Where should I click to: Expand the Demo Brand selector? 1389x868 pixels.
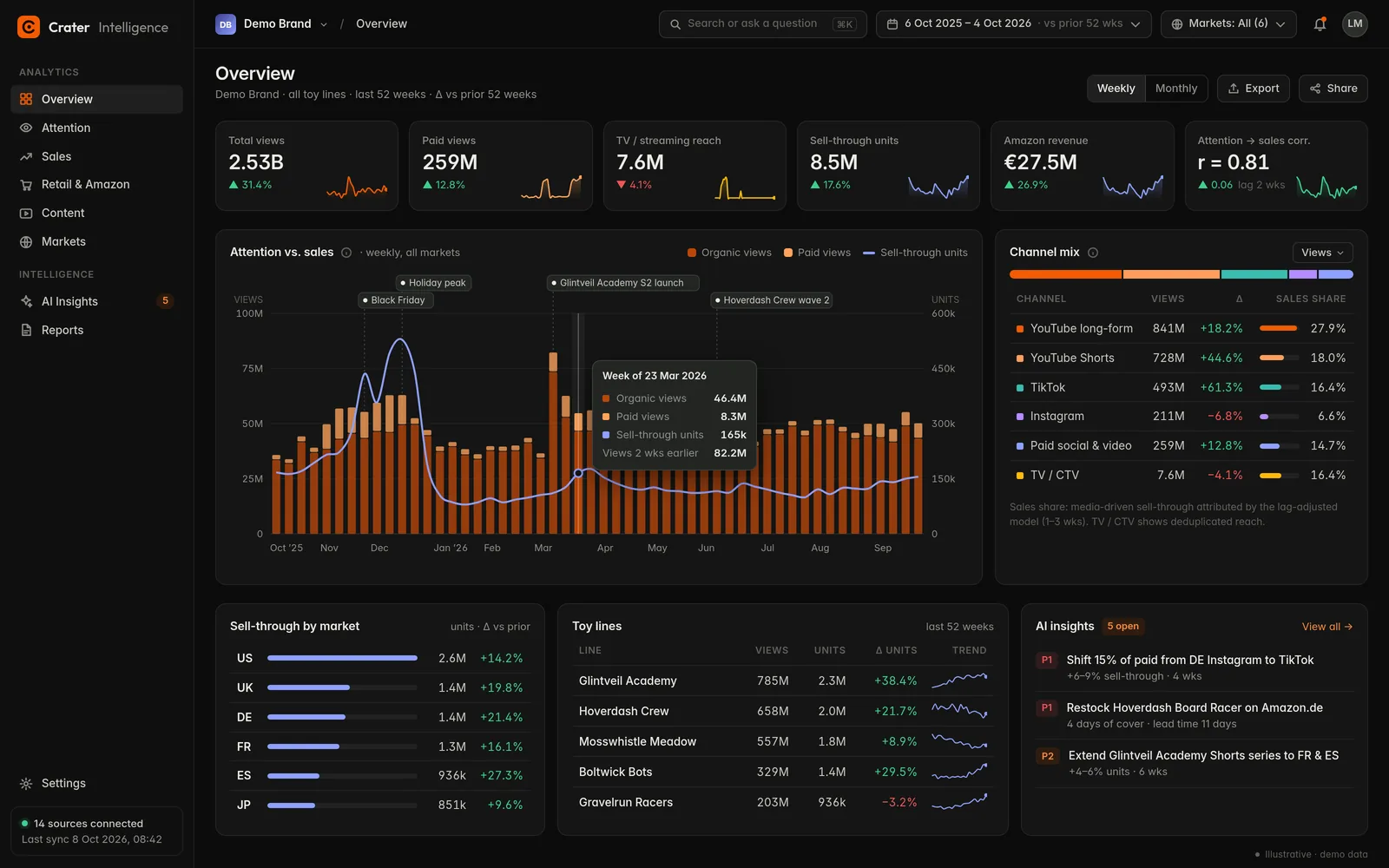(273, 24)
